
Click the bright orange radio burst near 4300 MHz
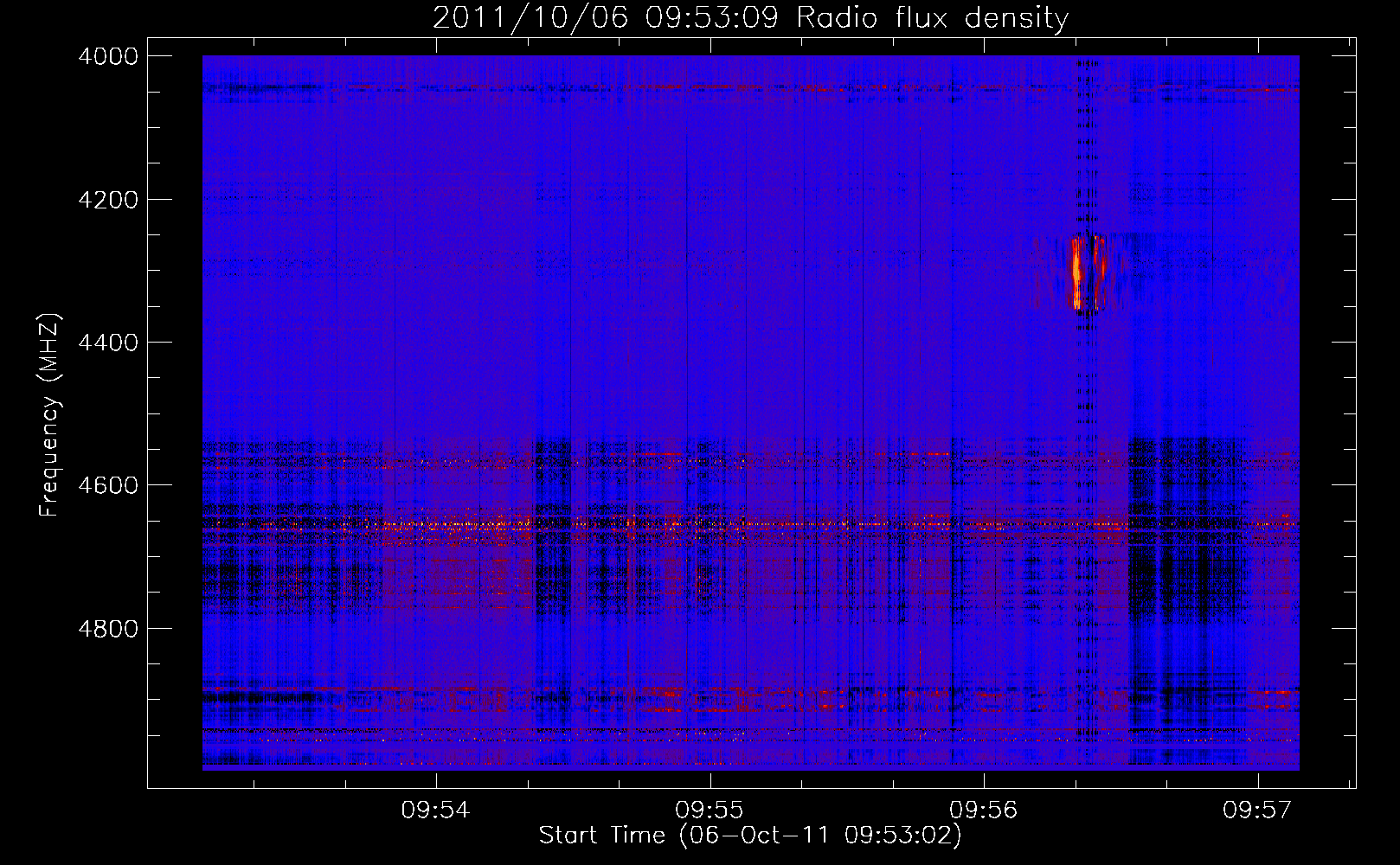pos(1077,272)
